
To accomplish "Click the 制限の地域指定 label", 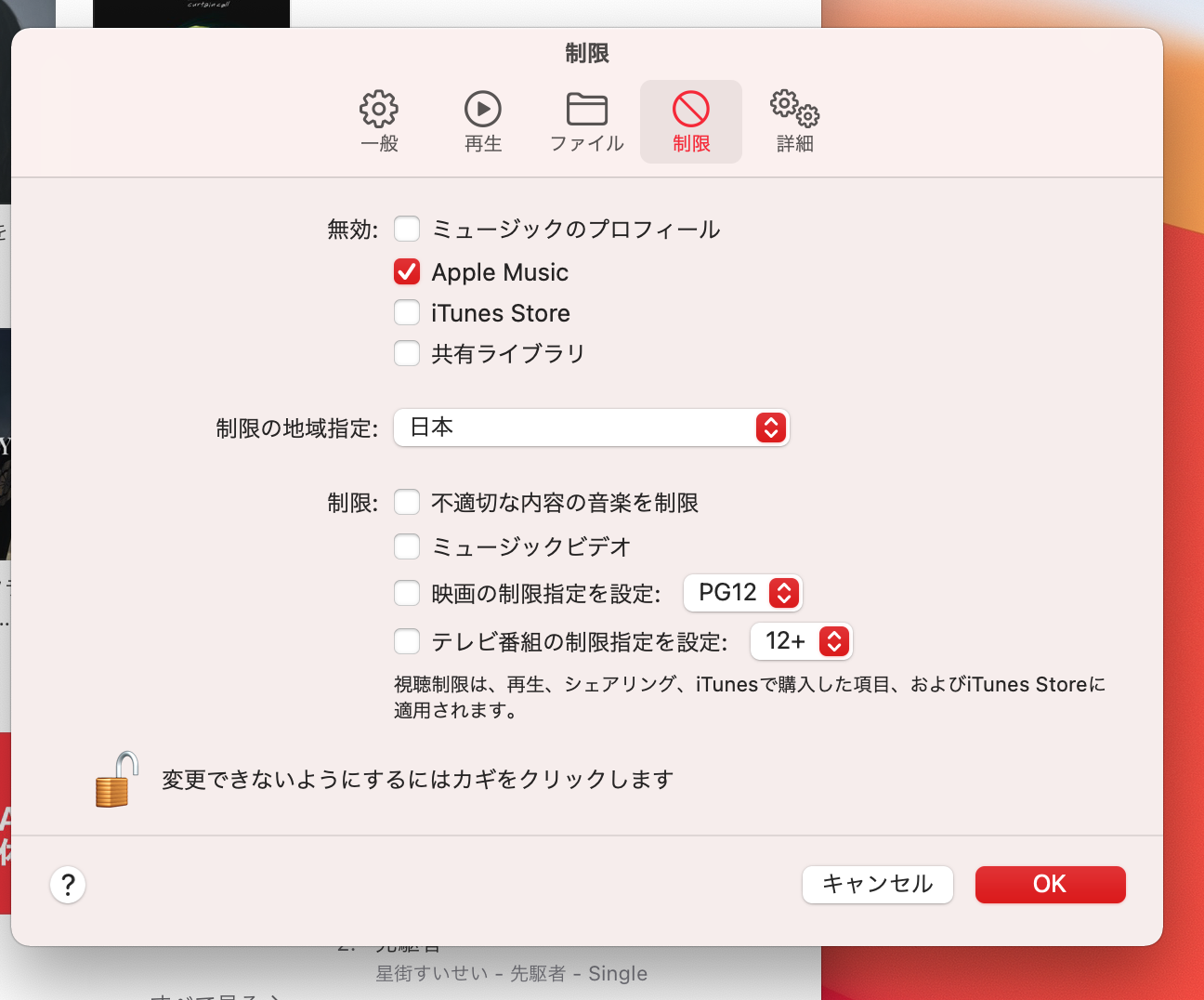I will 297,428.
